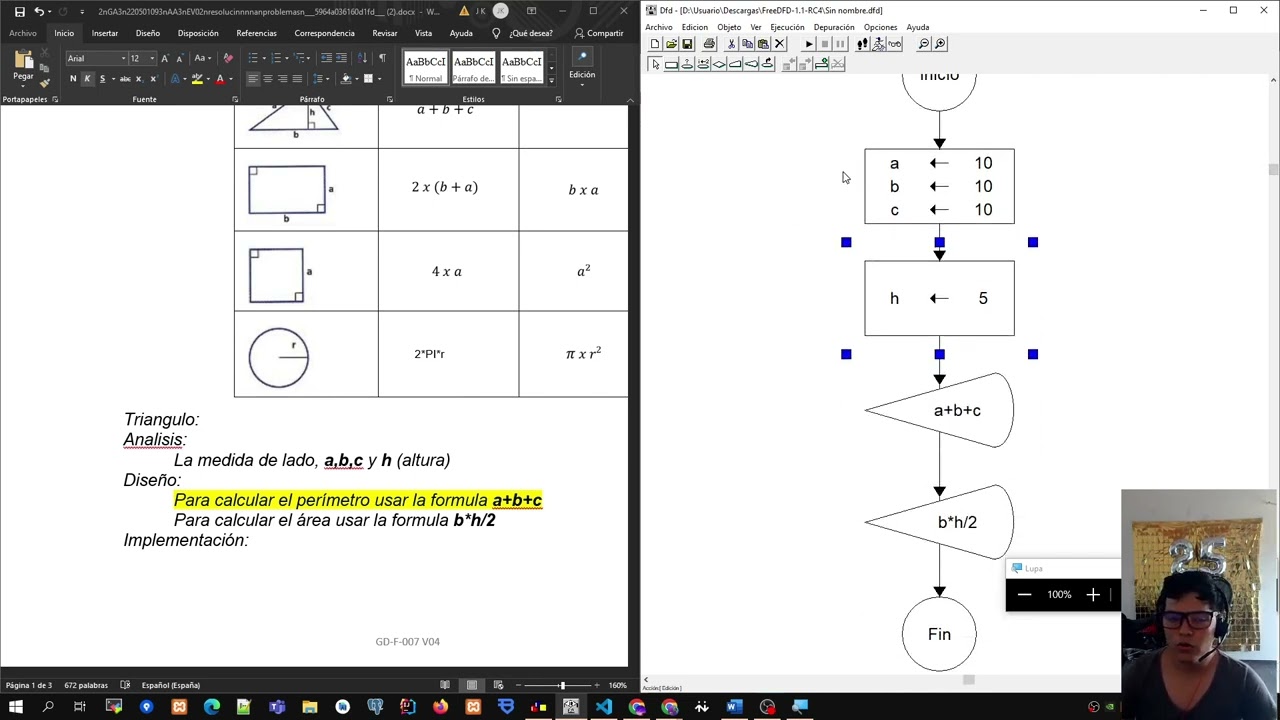The width and height of the screenshot is (1280, 720).
Task: Start step-by-step execution with the footprints icon
Action: 862,44
